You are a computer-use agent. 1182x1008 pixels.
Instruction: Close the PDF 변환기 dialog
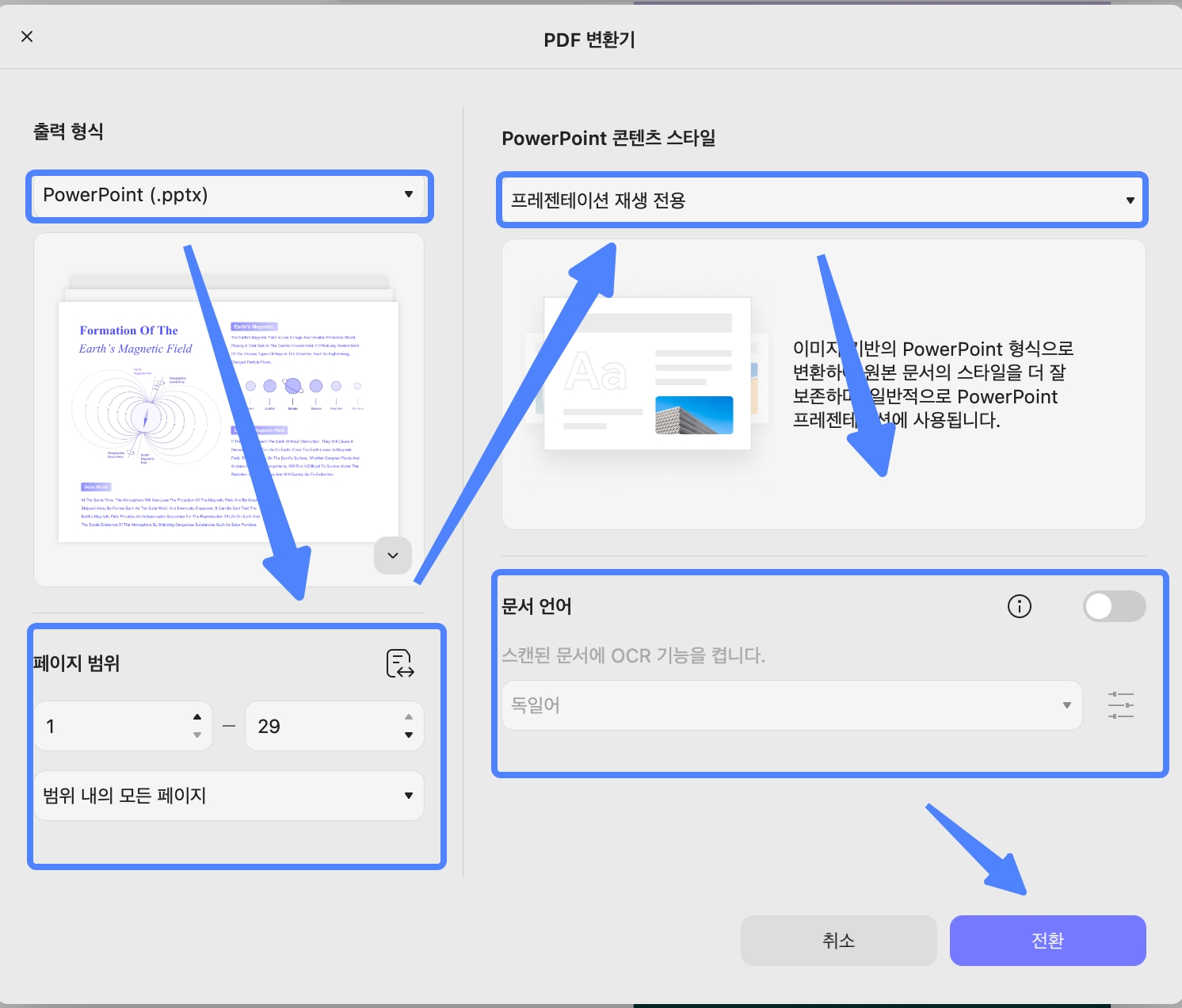point(27,36)
